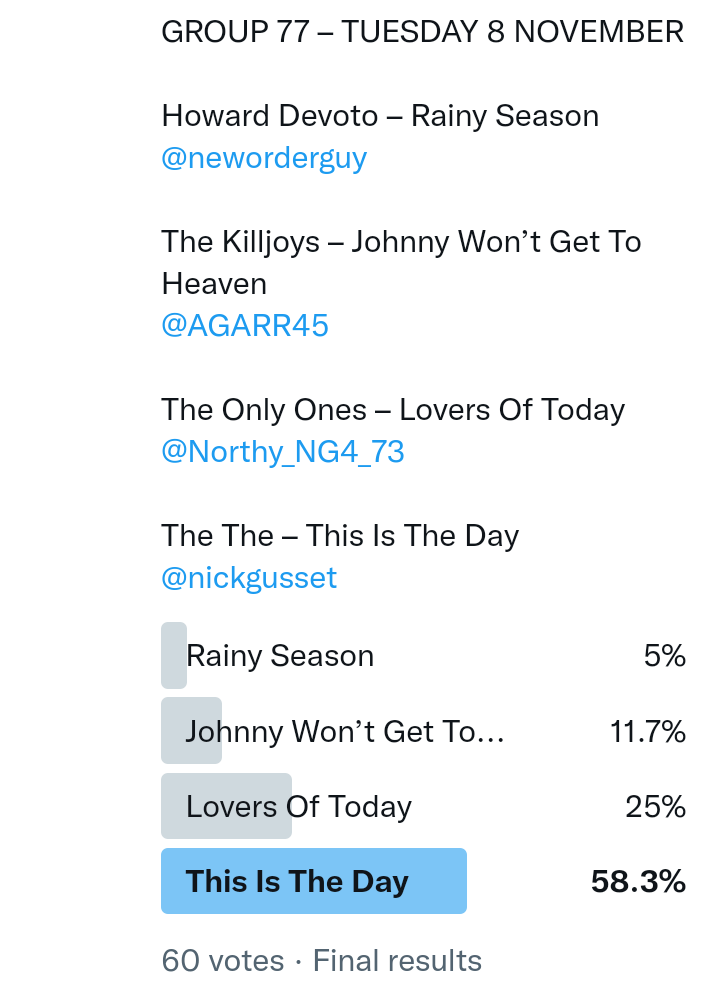Visit the @Northy_NG4_73 profile link
720x990 pixels.
tap(283, 452)
